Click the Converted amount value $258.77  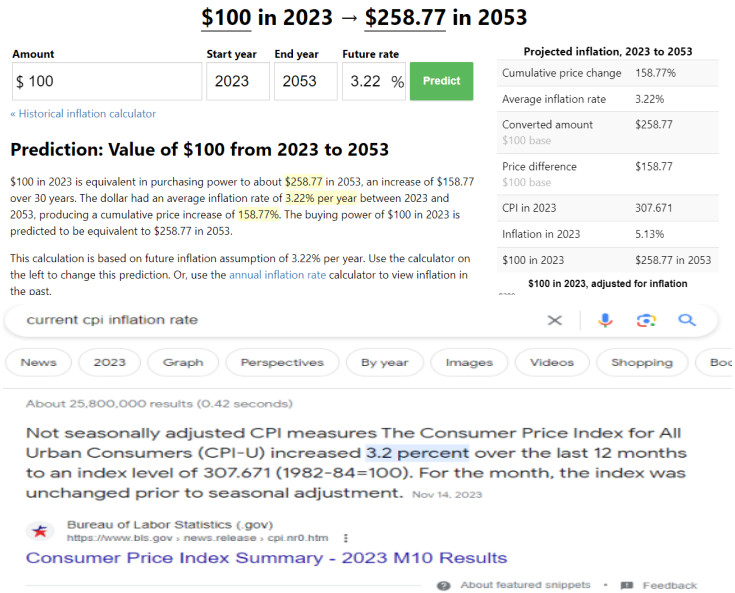coord(653,124)
